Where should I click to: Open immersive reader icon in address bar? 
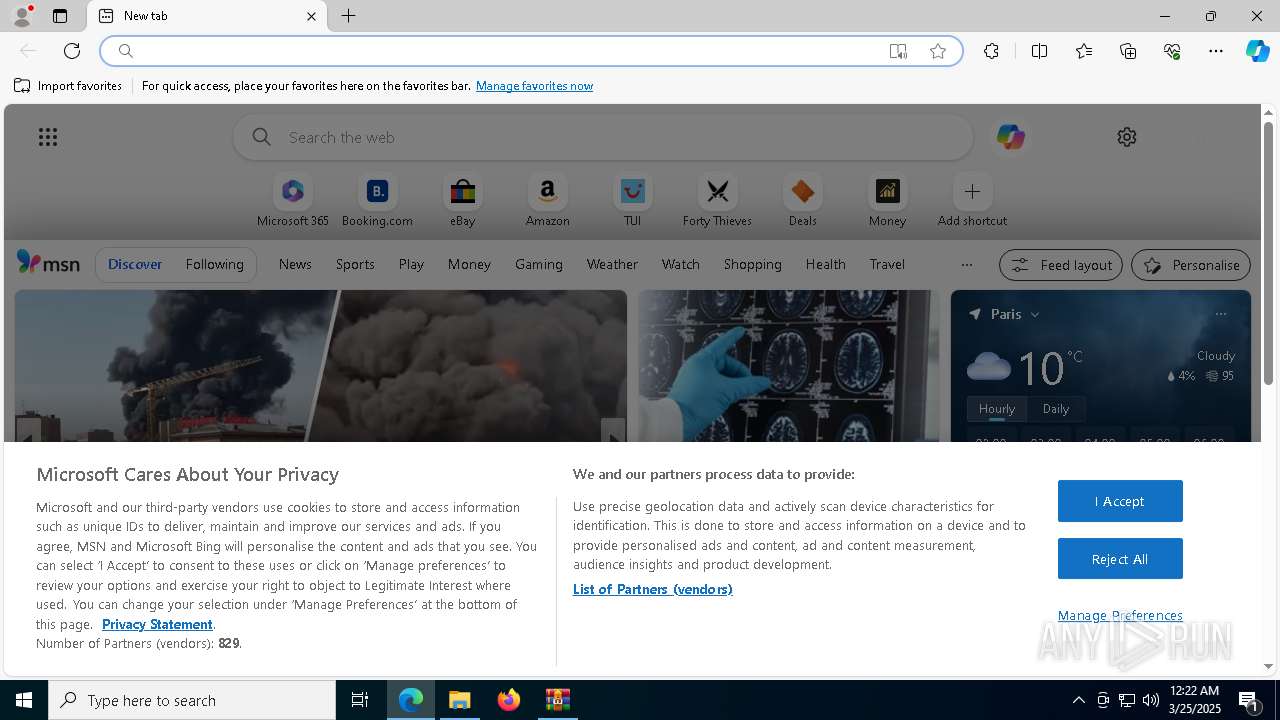tap(898, 51)
